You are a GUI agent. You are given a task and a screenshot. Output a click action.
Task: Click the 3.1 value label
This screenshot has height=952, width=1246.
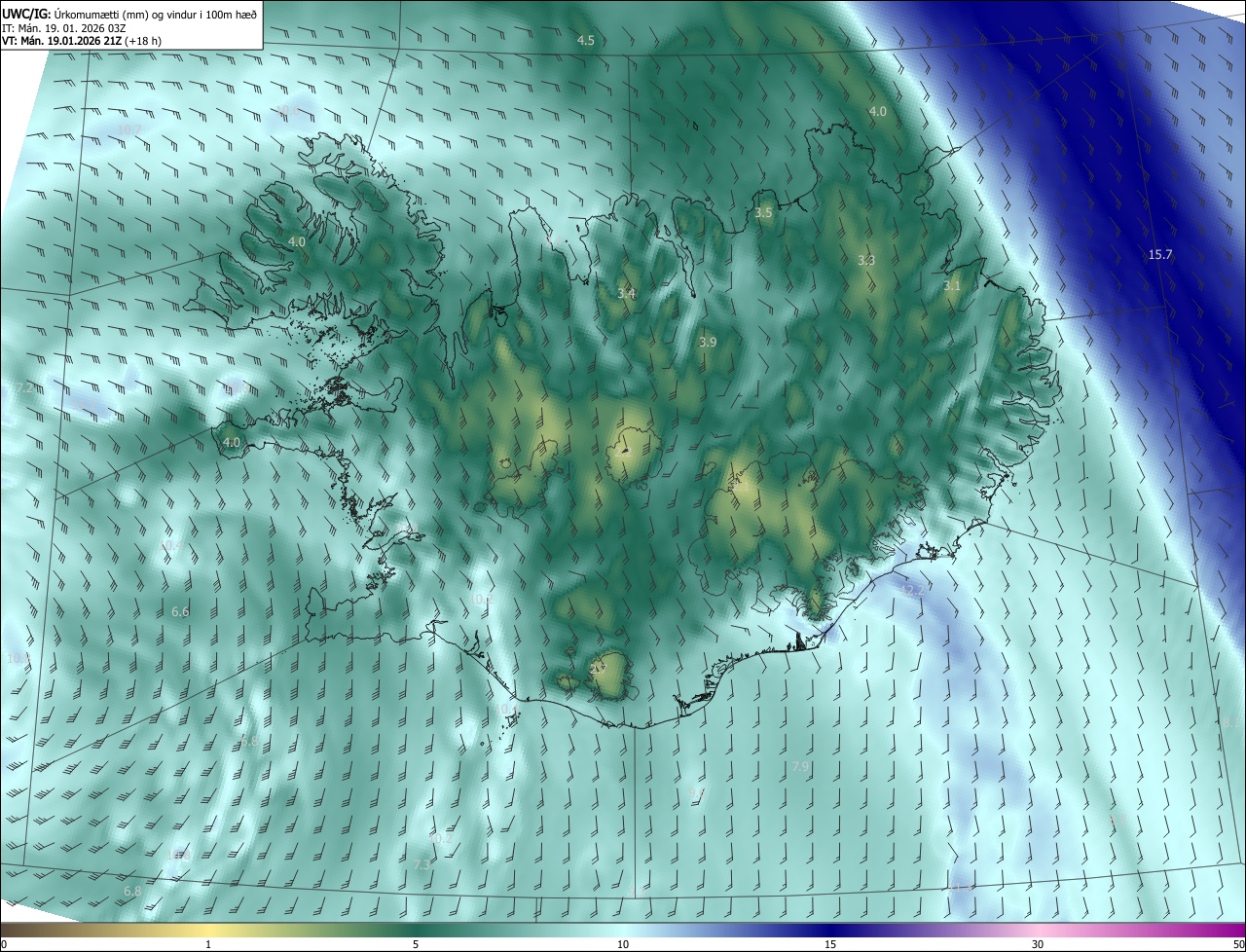(952, 286)
